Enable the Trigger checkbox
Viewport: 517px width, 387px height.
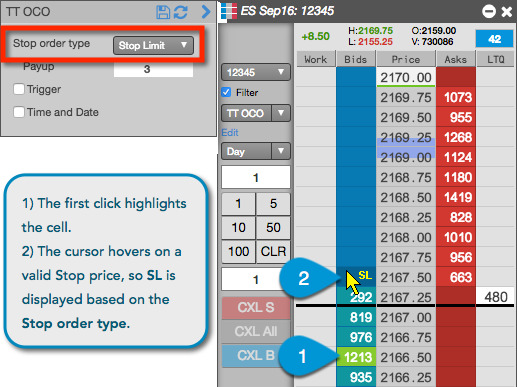(x=19, y=89)
